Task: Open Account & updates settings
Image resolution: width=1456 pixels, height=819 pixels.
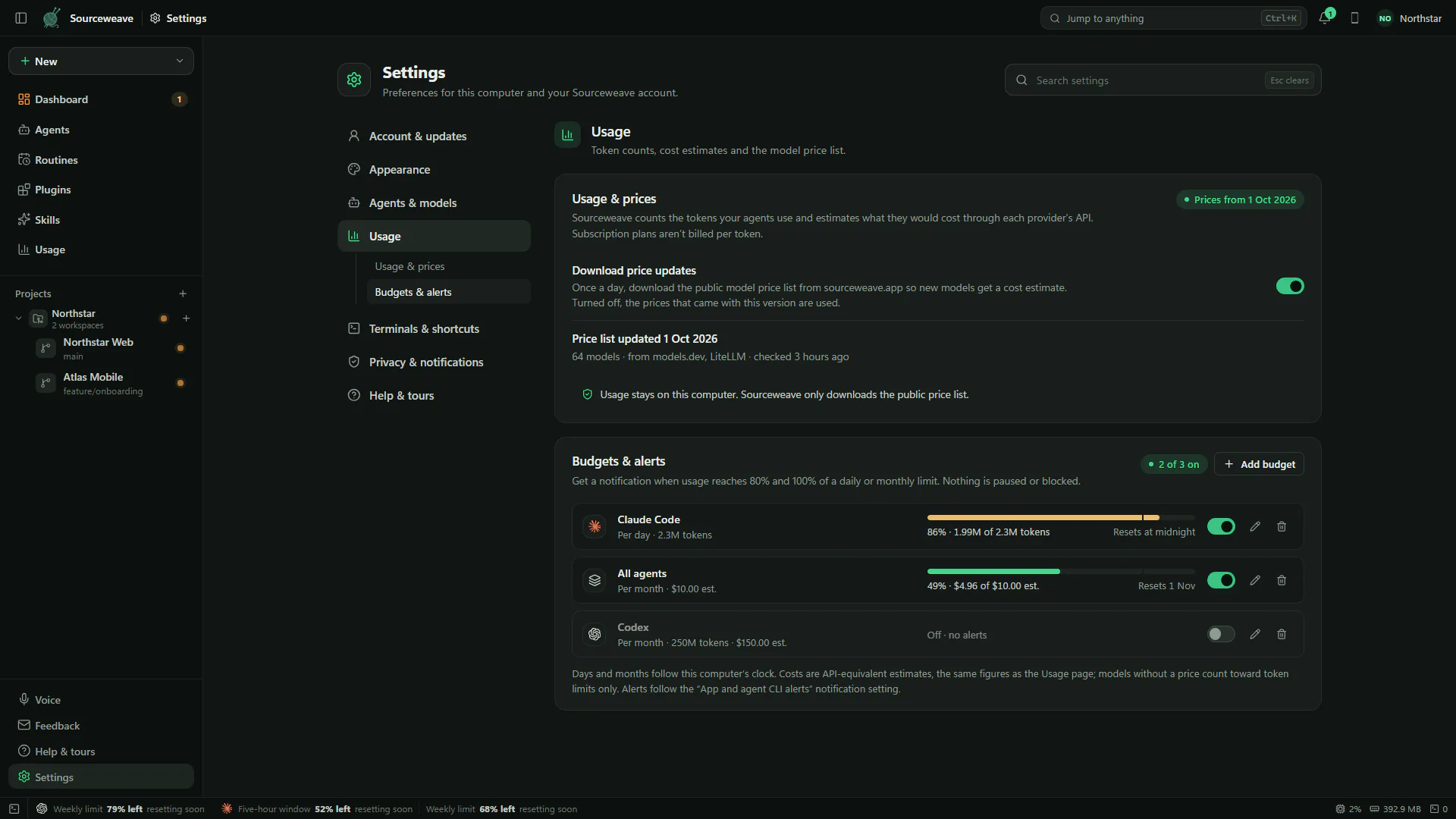Action: (434, 136)
